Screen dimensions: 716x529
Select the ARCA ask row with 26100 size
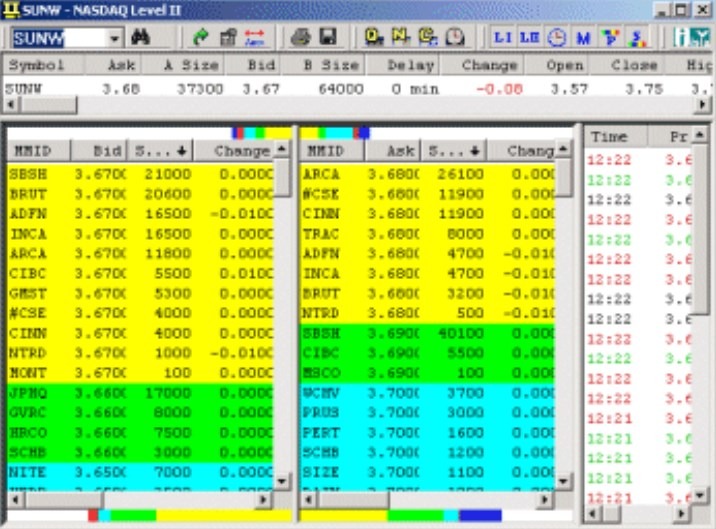coord(427,174)
